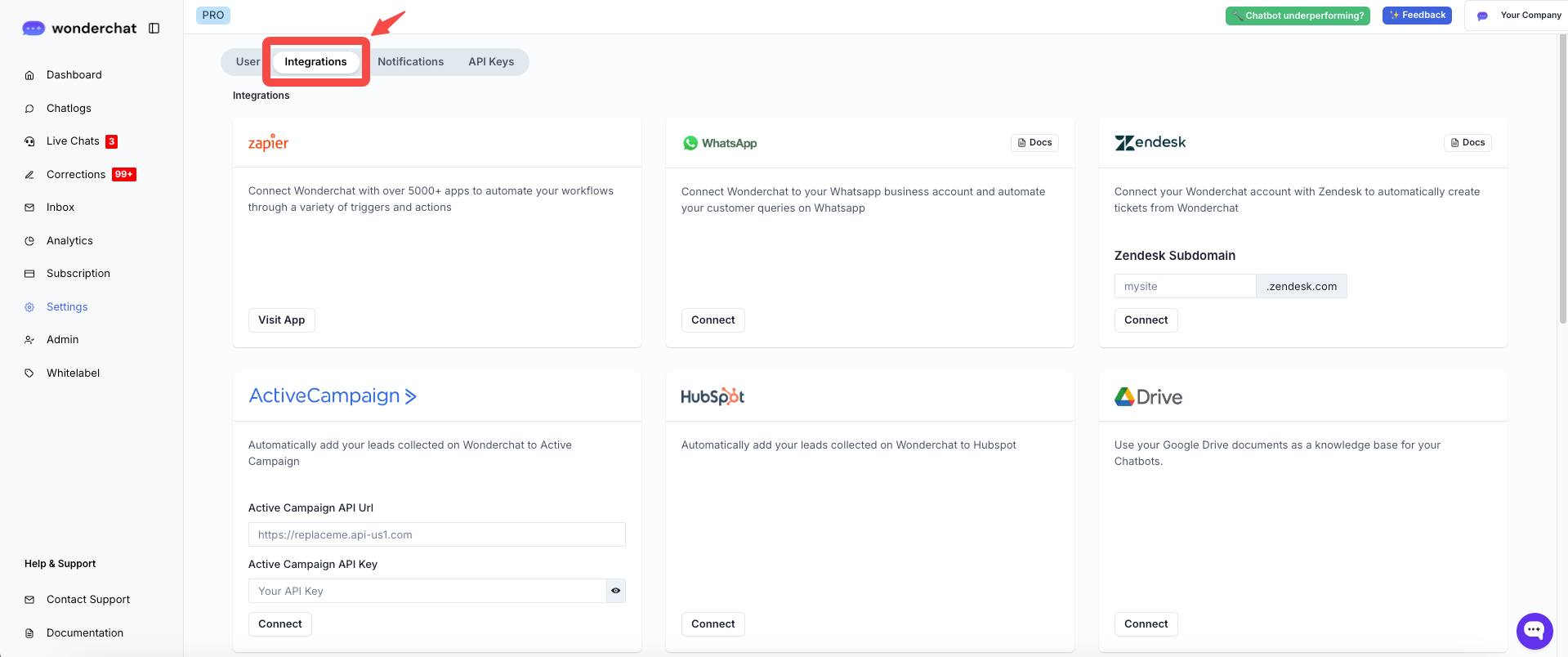
Task: Connect the Google Drive integration
Action: tap(1146, 624)
